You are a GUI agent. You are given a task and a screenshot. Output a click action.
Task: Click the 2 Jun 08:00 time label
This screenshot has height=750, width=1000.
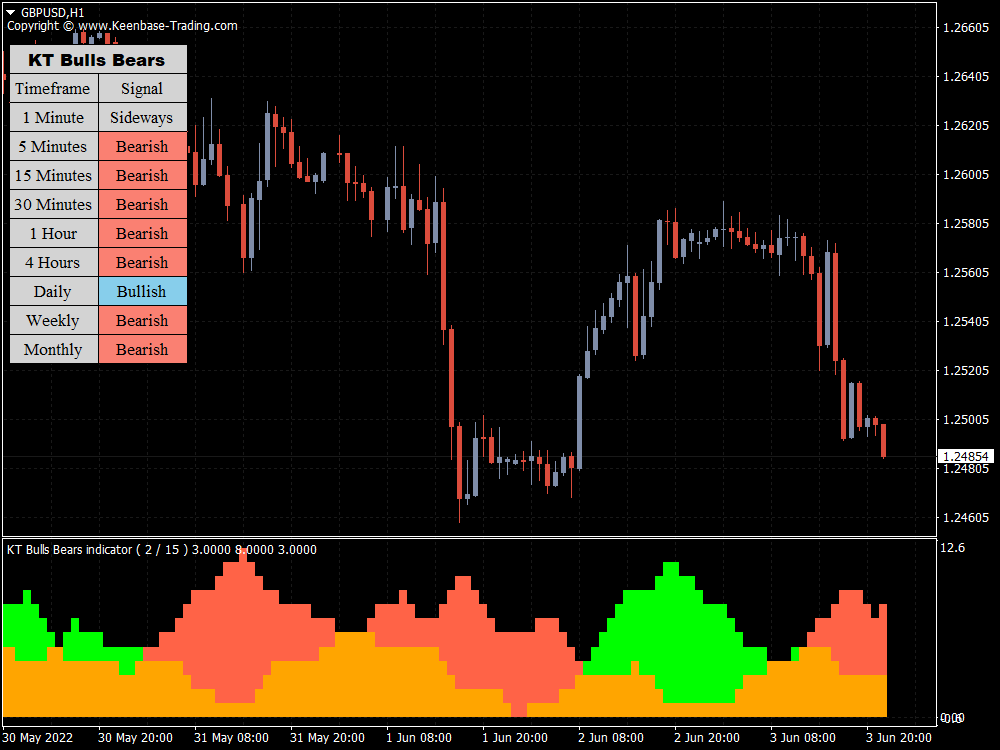610,738
